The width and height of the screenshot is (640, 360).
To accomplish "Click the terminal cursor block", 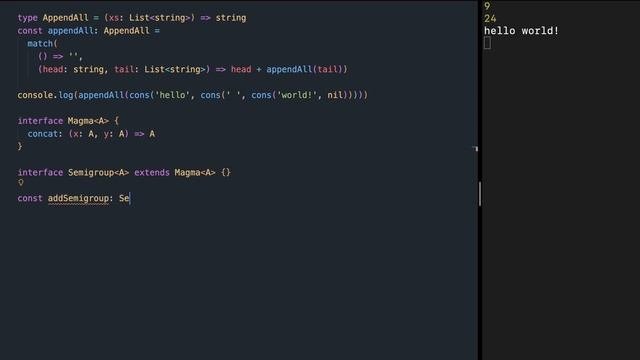I will click(487, 43).
